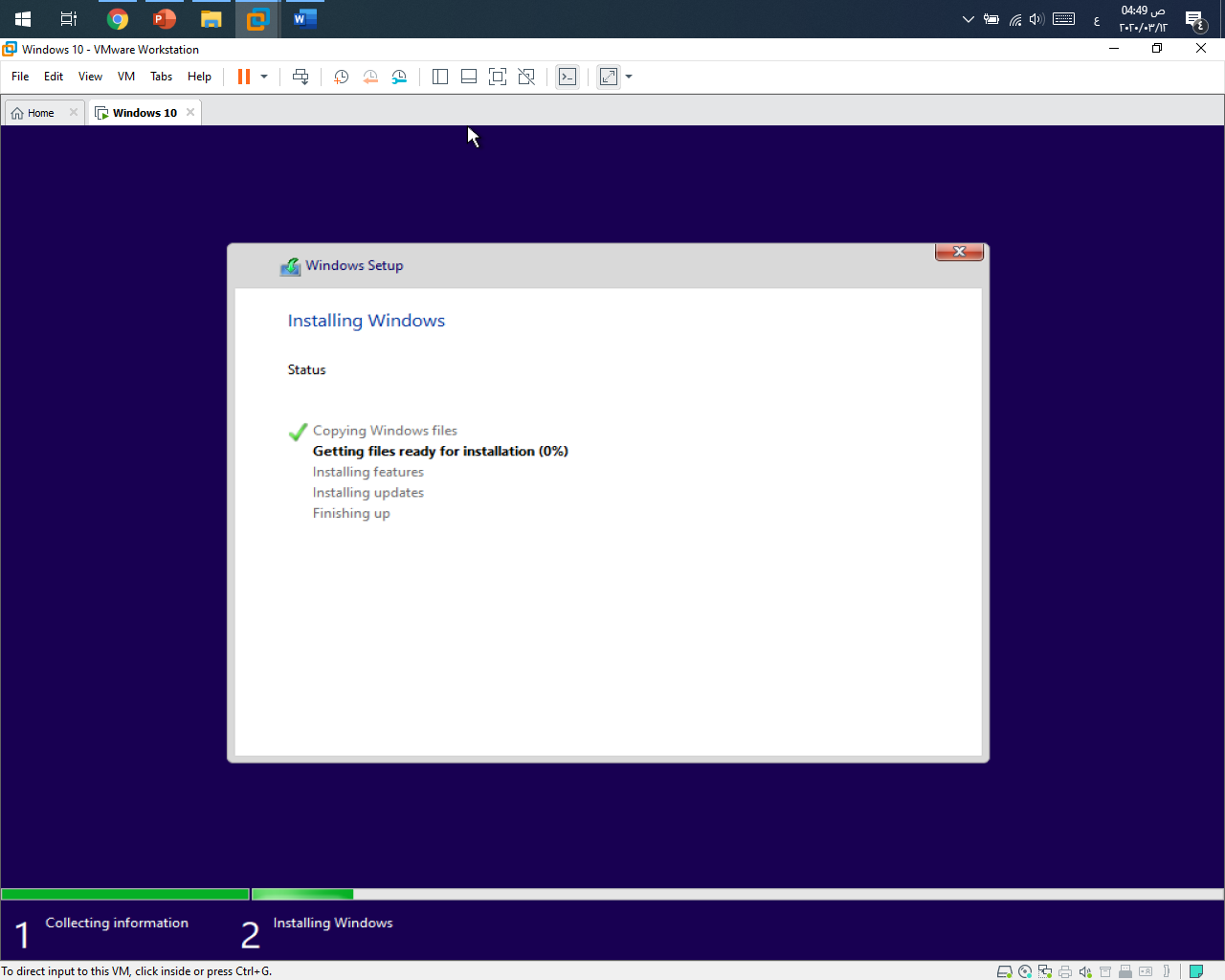Open the File menu
1225x980 pixels.
(20, 77)
